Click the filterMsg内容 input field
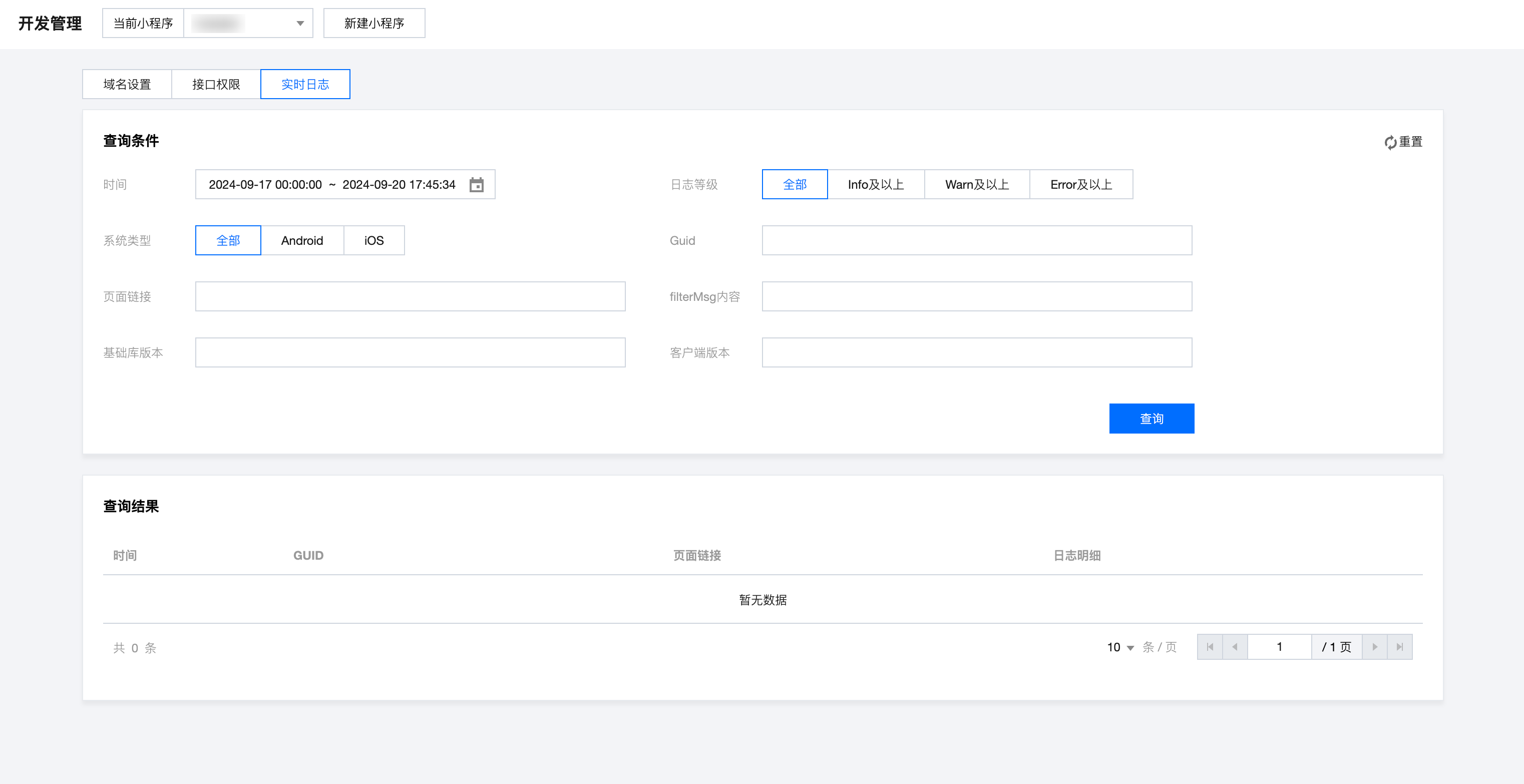1524x784 pixels. click(977, 296)
